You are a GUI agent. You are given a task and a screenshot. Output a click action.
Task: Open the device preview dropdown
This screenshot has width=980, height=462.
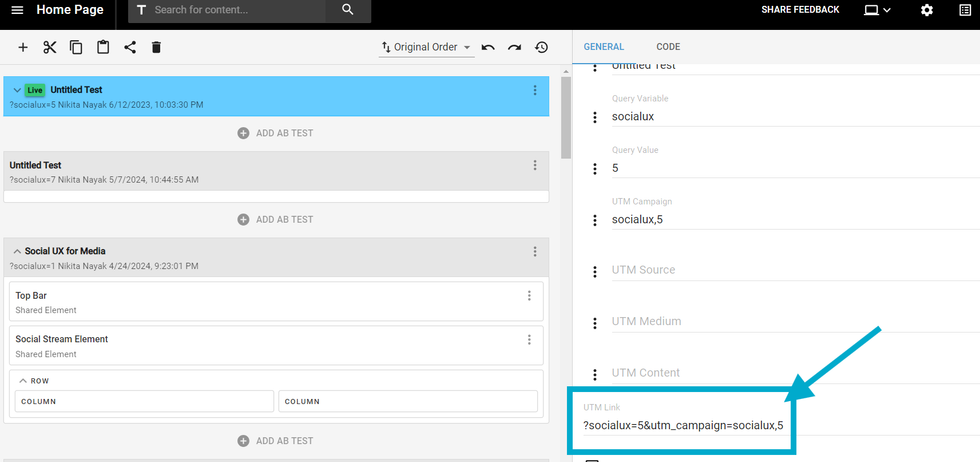click(x=878, y=10)
